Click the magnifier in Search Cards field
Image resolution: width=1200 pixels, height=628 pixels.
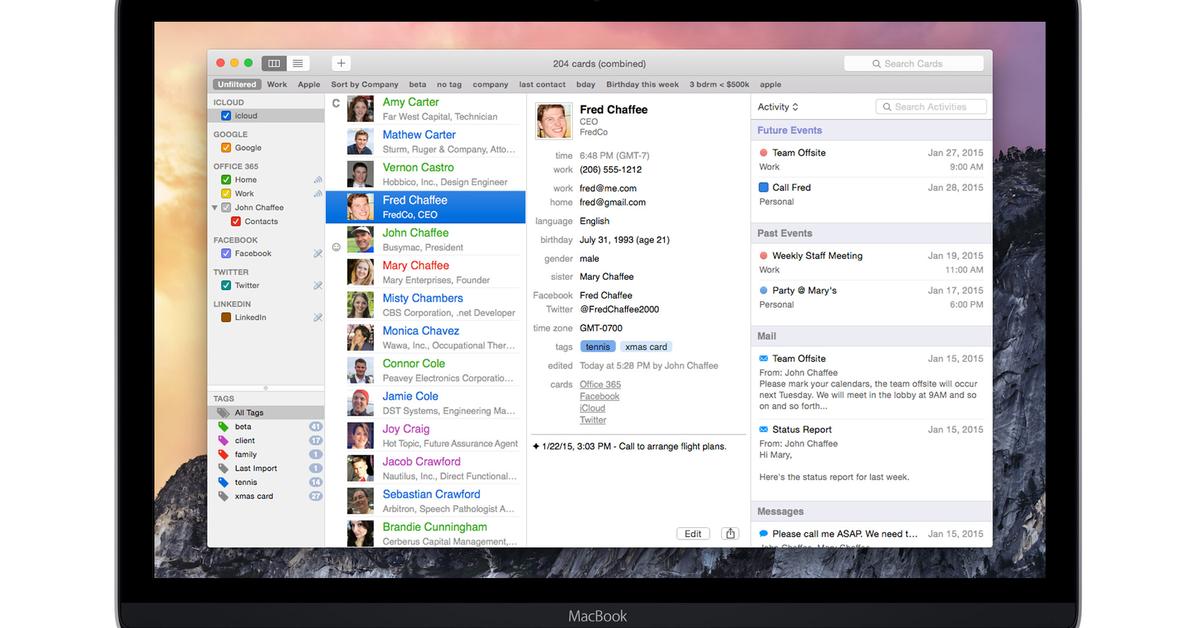(877, 64)
